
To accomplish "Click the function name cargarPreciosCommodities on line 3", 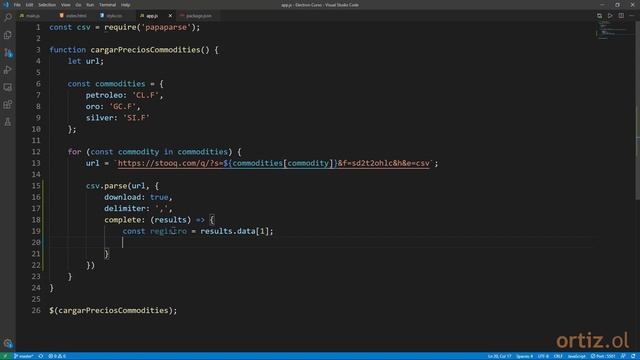I will click(x=145, y=50).
